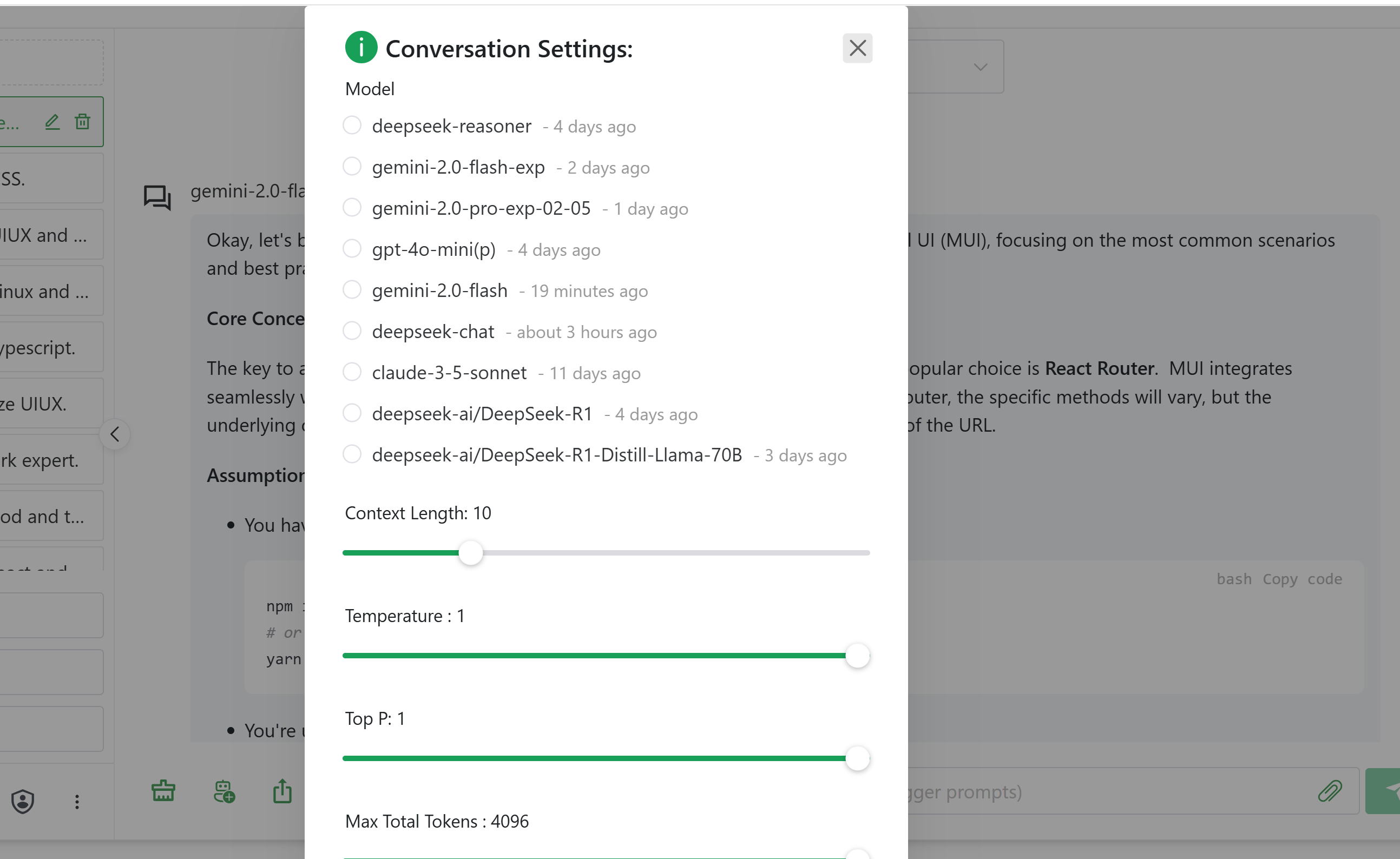
Task: Collapse the sidebar with the left chevron
Action: [115, 434]
